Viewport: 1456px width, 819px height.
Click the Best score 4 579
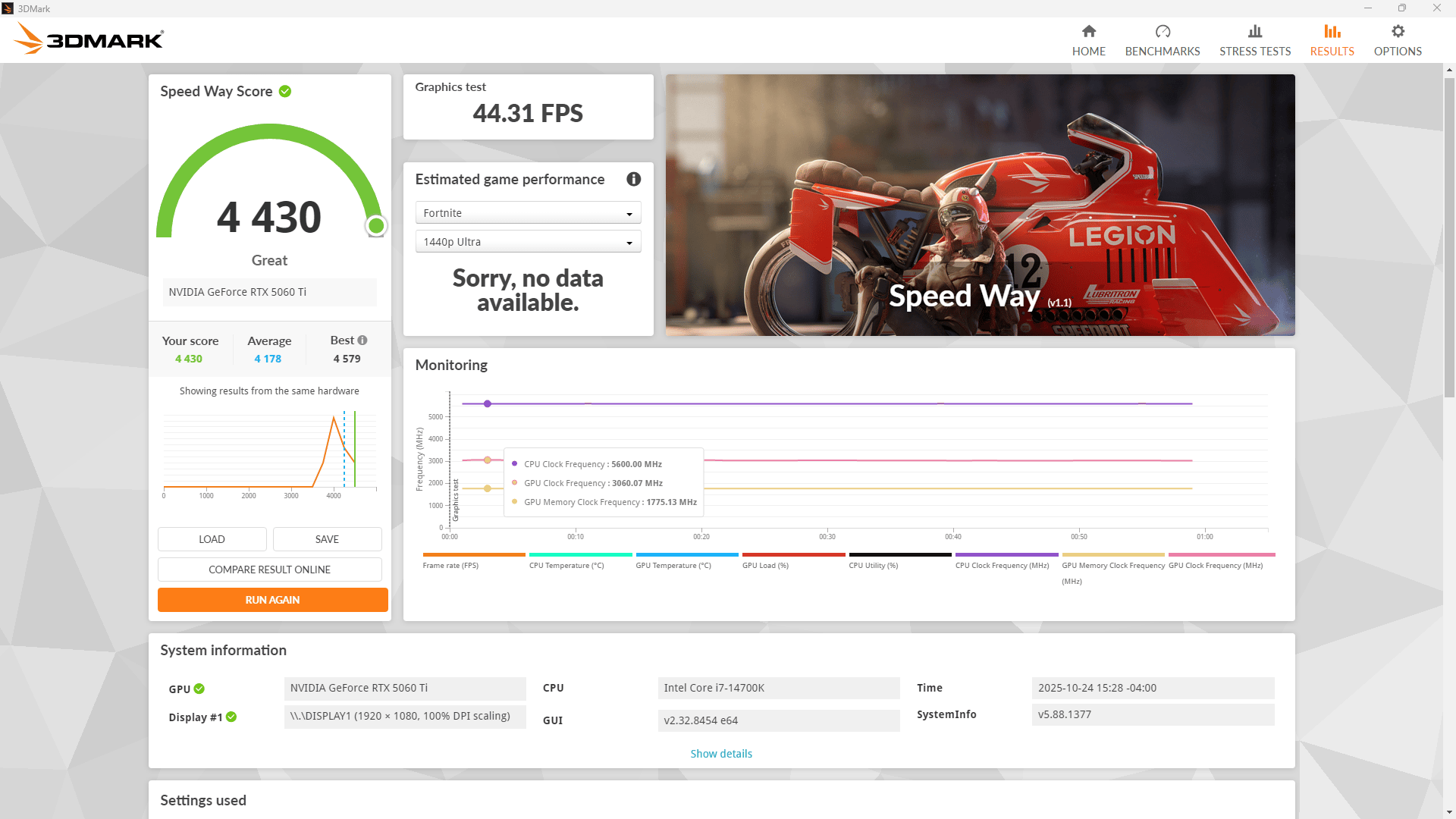click(x=347, y=359)
